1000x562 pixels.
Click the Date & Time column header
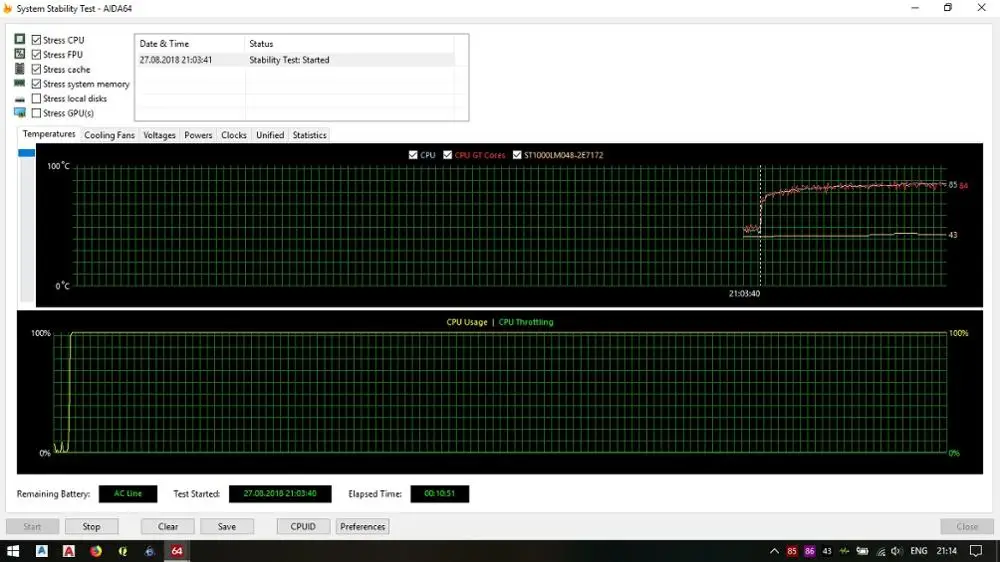(190, 43)
